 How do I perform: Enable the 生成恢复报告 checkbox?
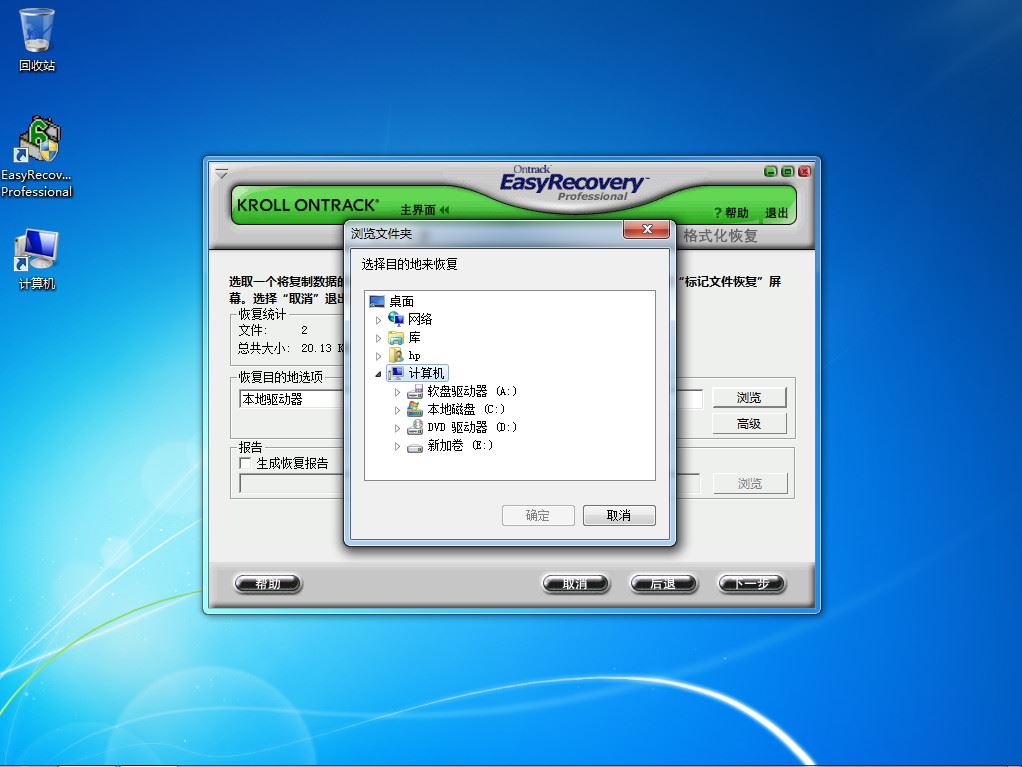[246, 463]
